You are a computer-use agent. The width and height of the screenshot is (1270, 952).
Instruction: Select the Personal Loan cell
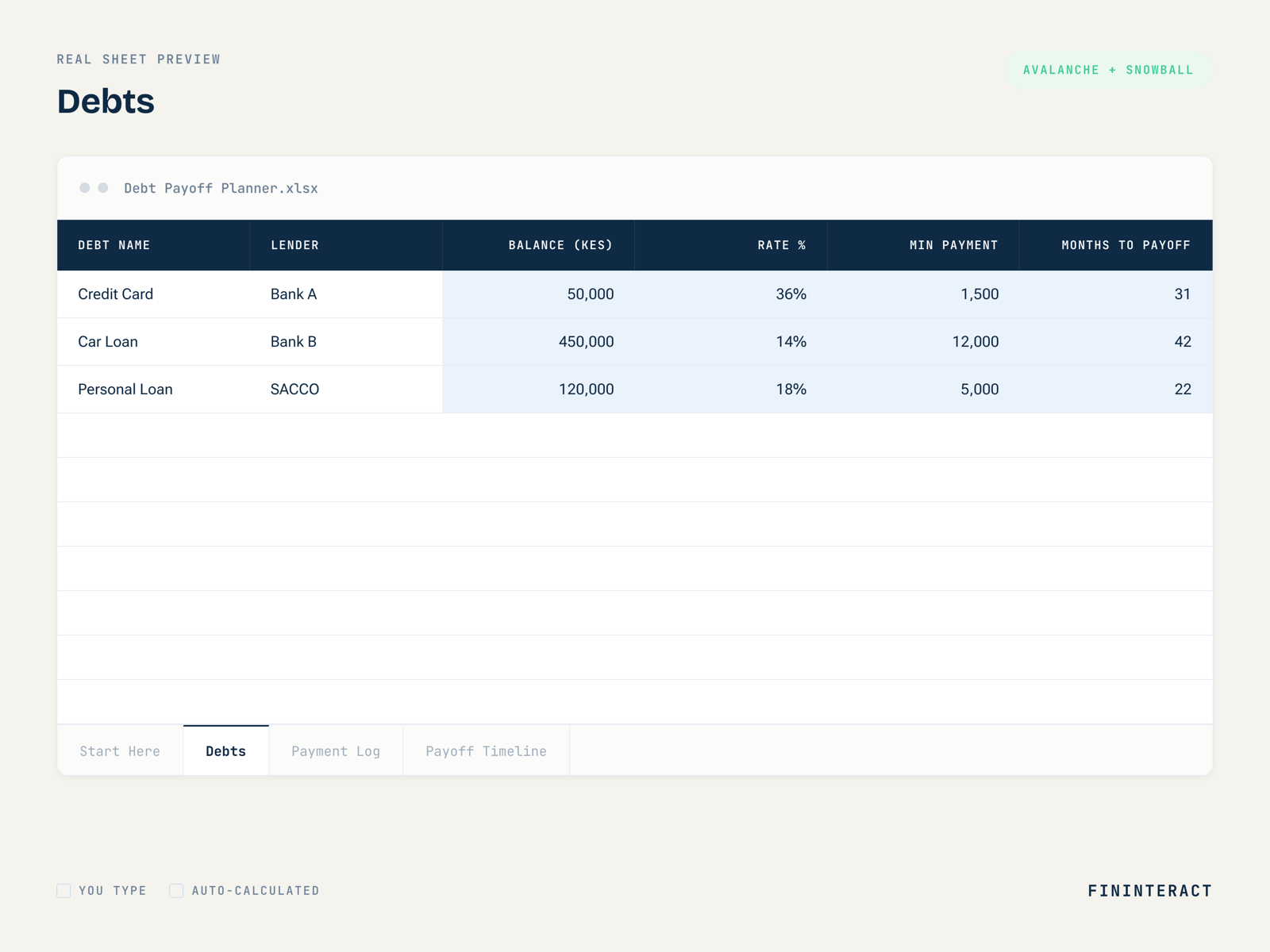[x=153, y=390]
